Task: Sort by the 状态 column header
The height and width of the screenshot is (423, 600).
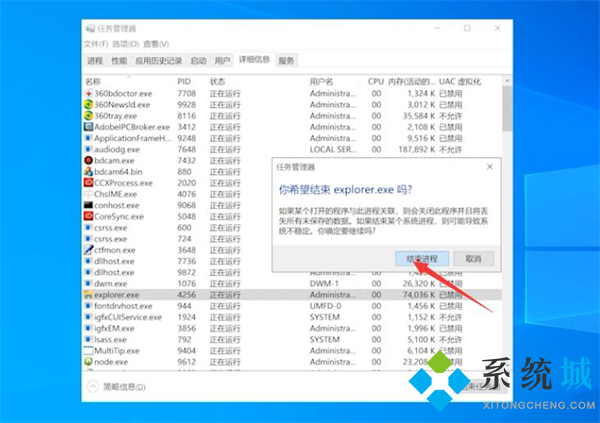Action: (217, 82)
